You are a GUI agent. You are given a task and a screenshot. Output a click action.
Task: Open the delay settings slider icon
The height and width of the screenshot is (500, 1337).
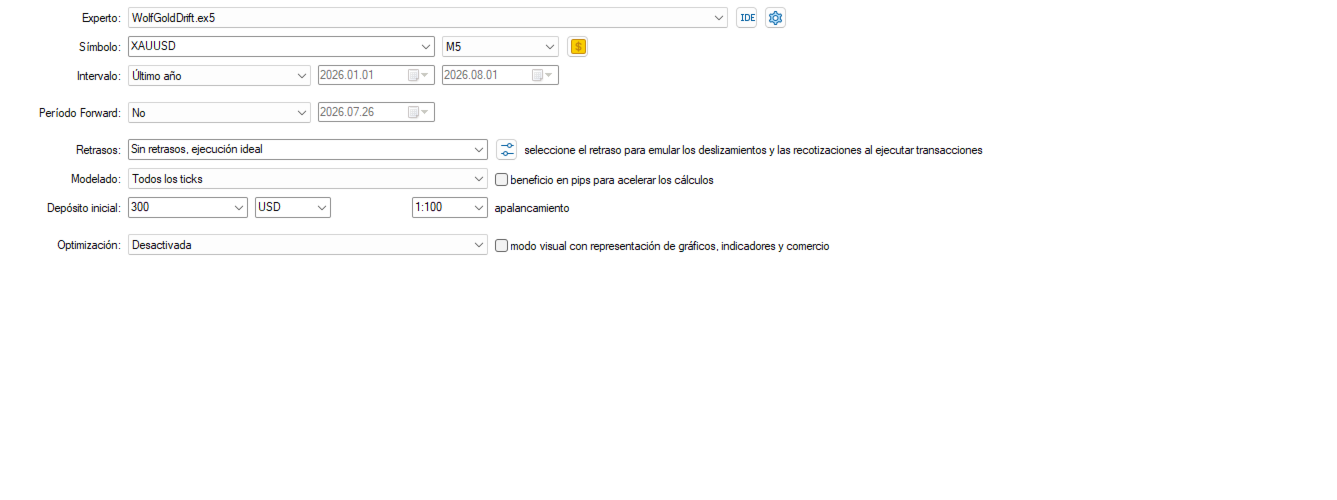[x=507, y=149]
